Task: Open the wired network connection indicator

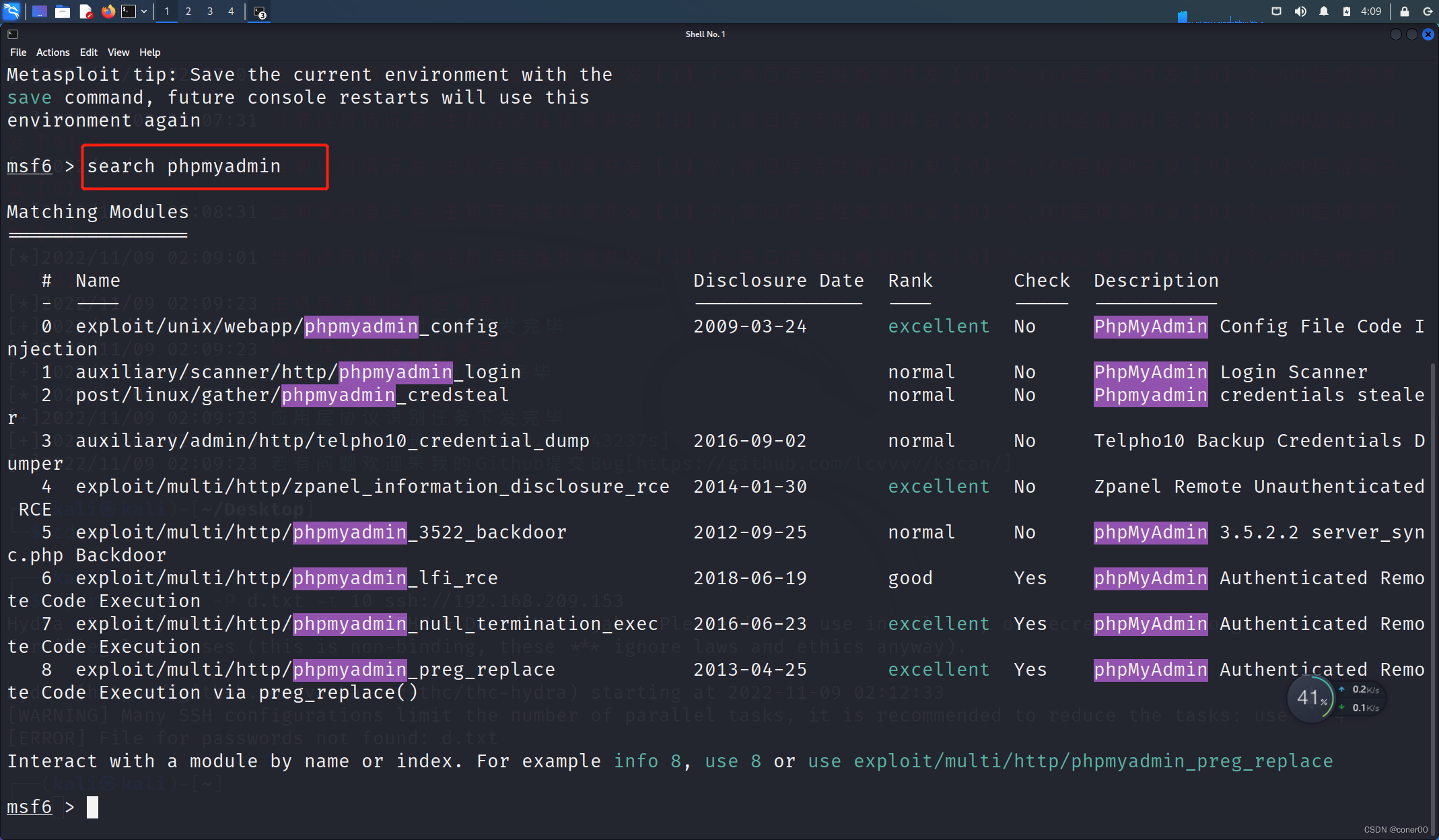Action: click(1276, 11)
